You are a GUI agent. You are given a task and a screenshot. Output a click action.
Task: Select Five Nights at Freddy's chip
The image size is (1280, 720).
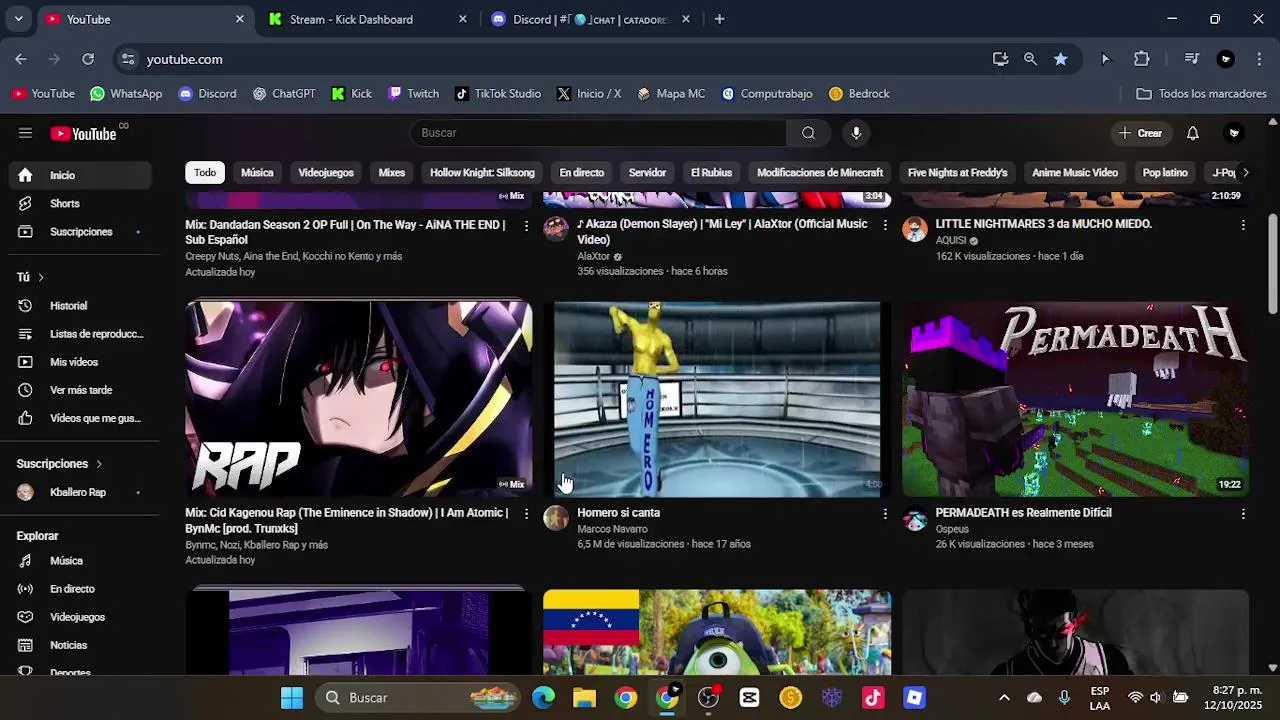[x=957, y=173]
